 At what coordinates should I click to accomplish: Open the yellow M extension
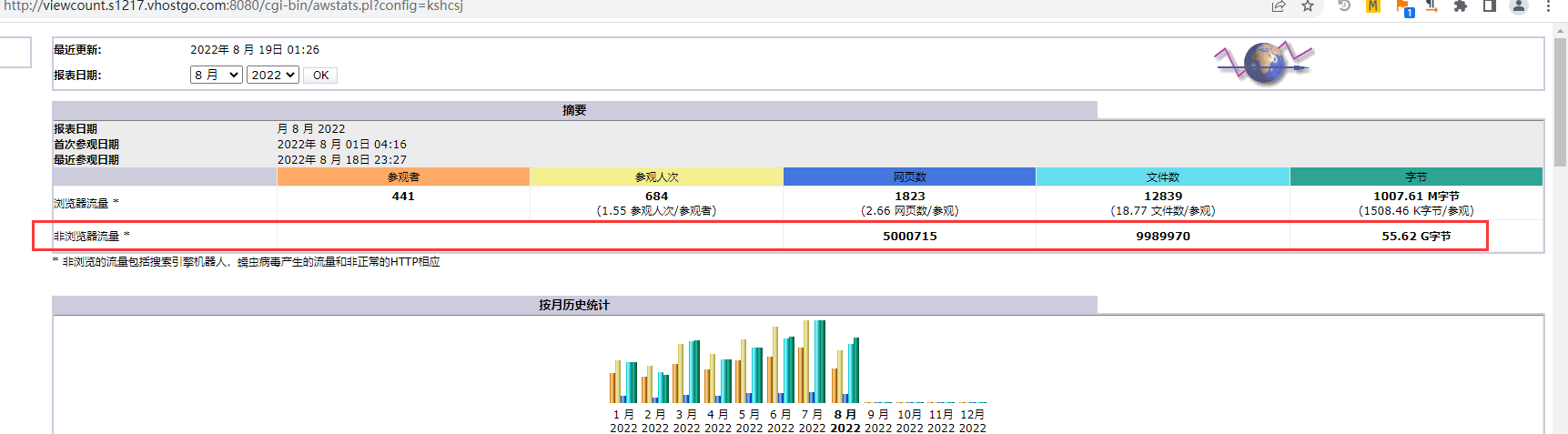coord(1373,6)
